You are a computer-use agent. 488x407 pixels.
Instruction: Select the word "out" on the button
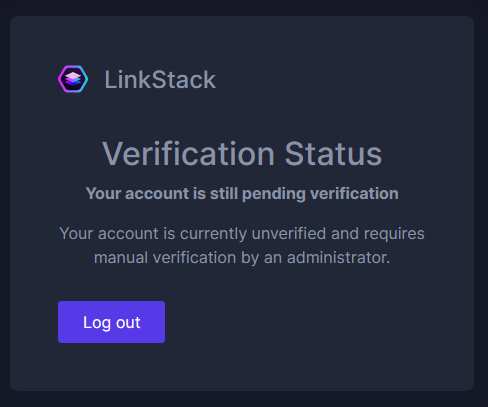tap(128, 323)
